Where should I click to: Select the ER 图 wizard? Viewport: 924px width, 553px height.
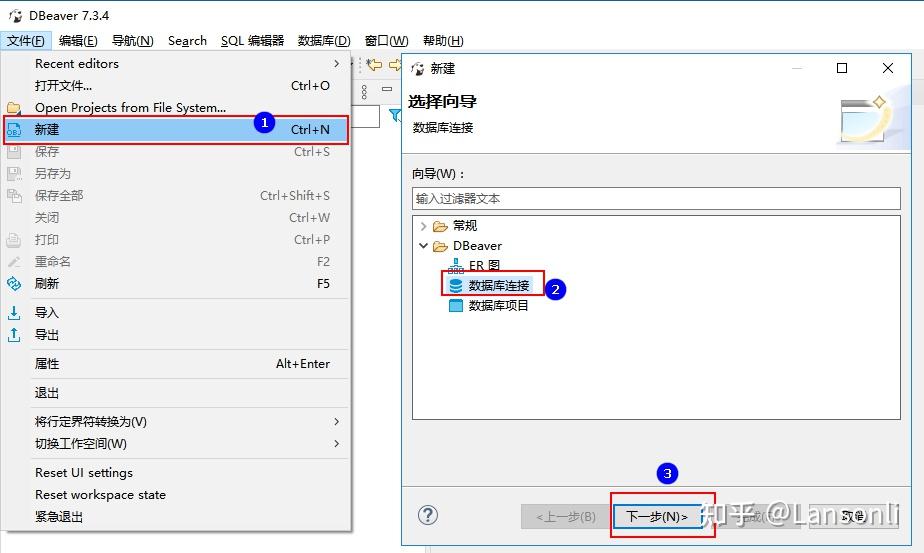(x=484, y=266)
